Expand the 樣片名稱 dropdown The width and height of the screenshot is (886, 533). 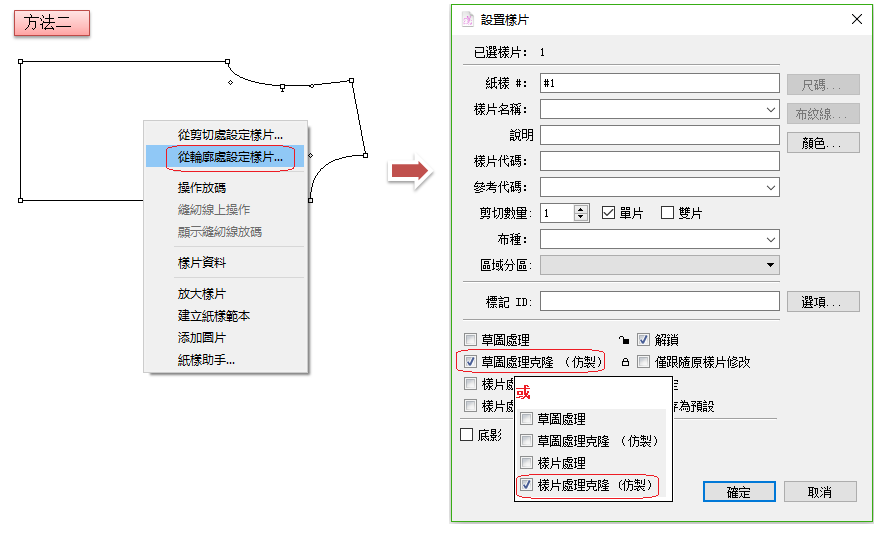(x=770, y=109)
